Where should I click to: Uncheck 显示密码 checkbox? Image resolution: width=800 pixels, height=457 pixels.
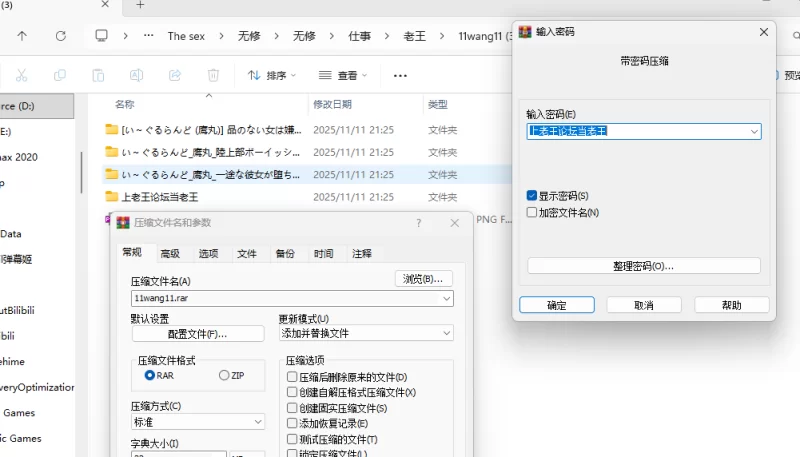click(532, 196)
